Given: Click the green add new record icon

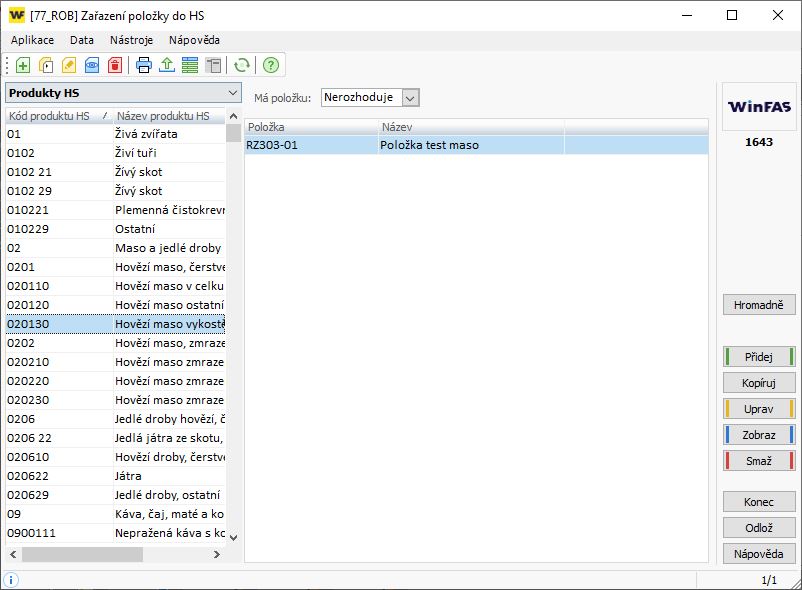Looking at the screenshot, I should [x=23, y=65].
